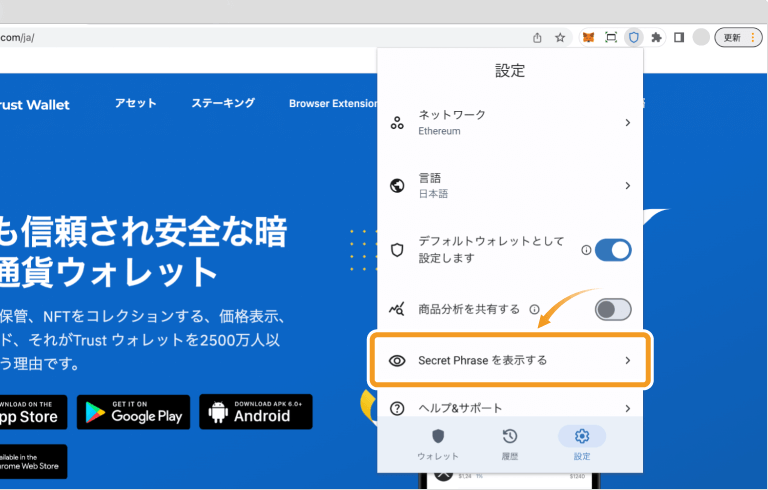This screenshot has width=768, height=490.
Task: Click the globe language icon
Action: click(397, 186)
